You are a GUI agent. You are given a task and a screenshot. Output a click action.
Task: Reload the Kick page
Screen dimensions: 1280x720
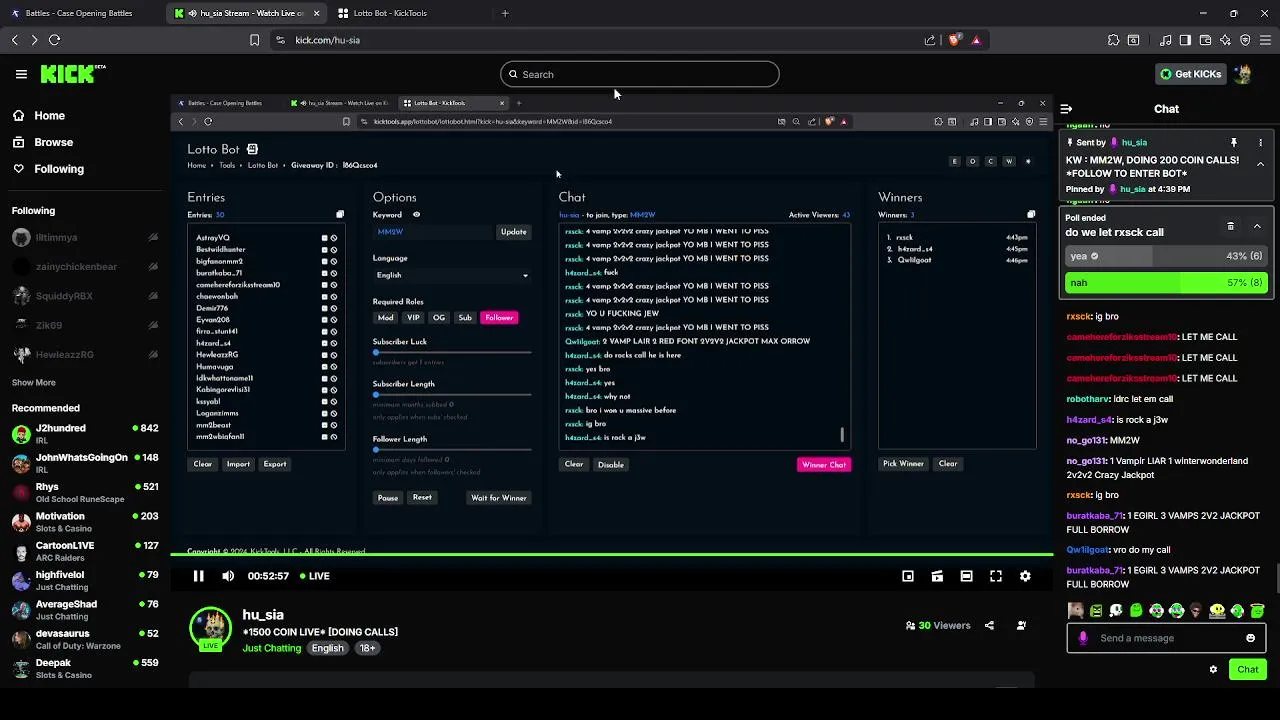[54, 40]
